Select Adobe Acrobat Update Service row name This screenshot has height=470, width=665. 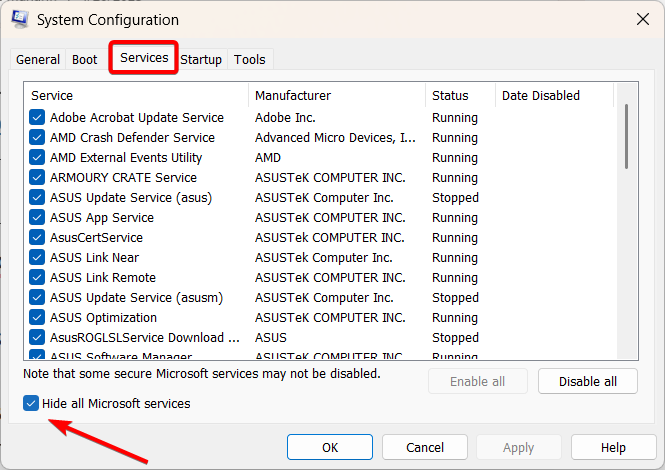(137, 118)
